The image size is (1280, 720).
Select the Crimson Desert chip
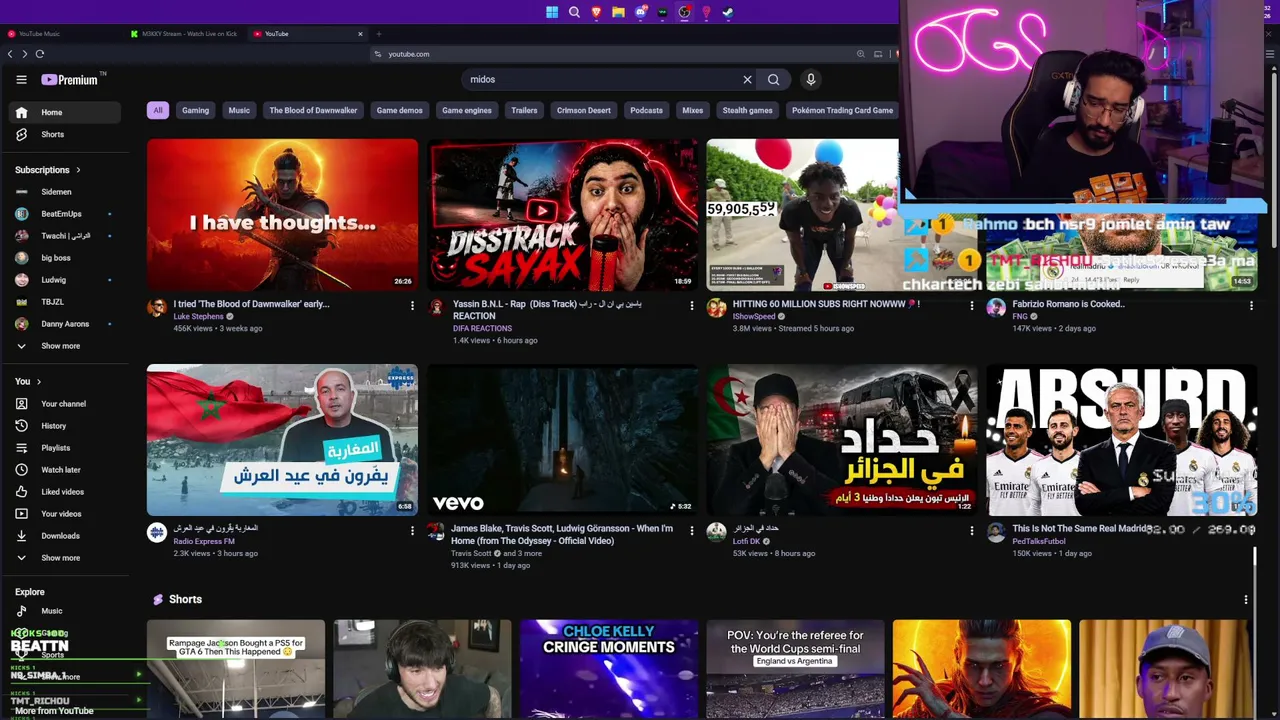point(584,110)
